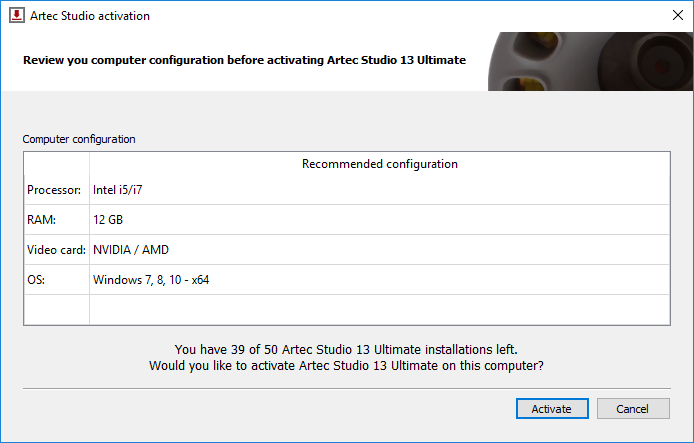Click the Computer configuration group label
Viewport: 694px width, 443px height.
pos(79,139)
